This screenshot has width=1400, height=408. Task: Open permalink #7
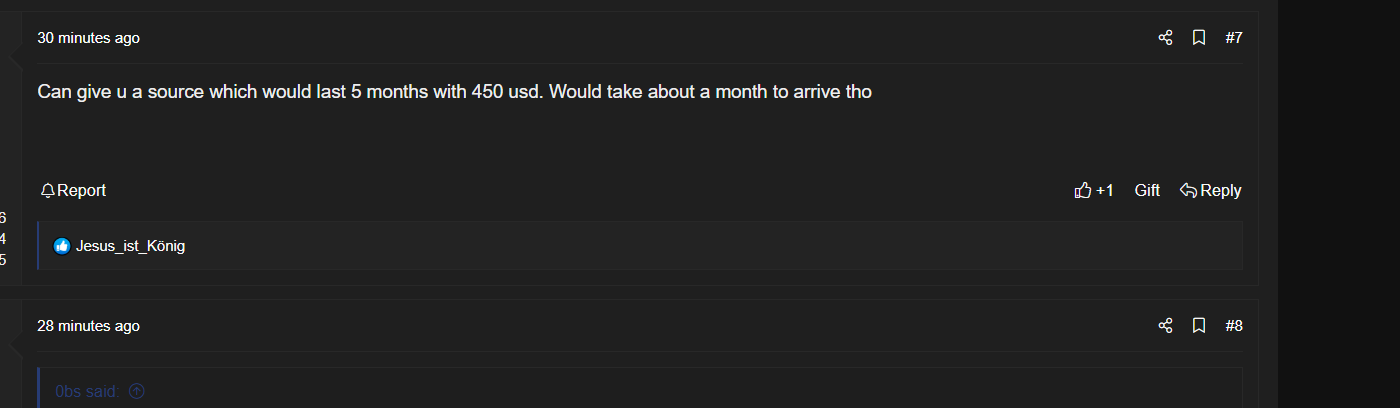(x=1234, y=38)
